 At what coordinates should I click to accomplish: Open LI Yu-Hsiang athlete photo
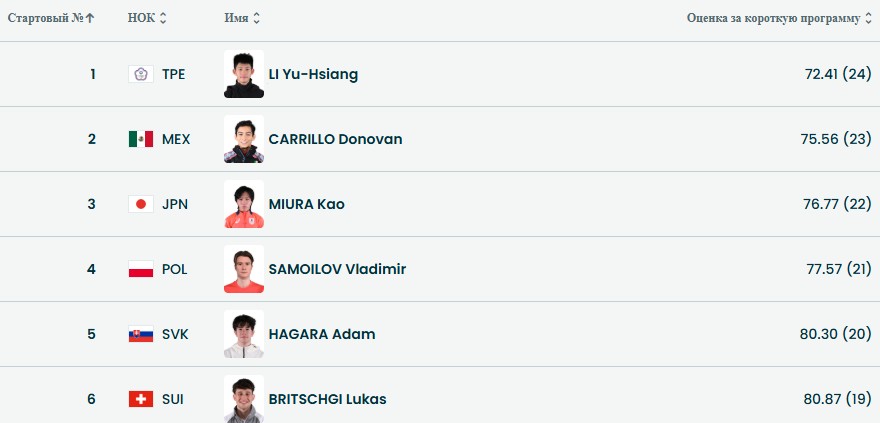(244, 74)
